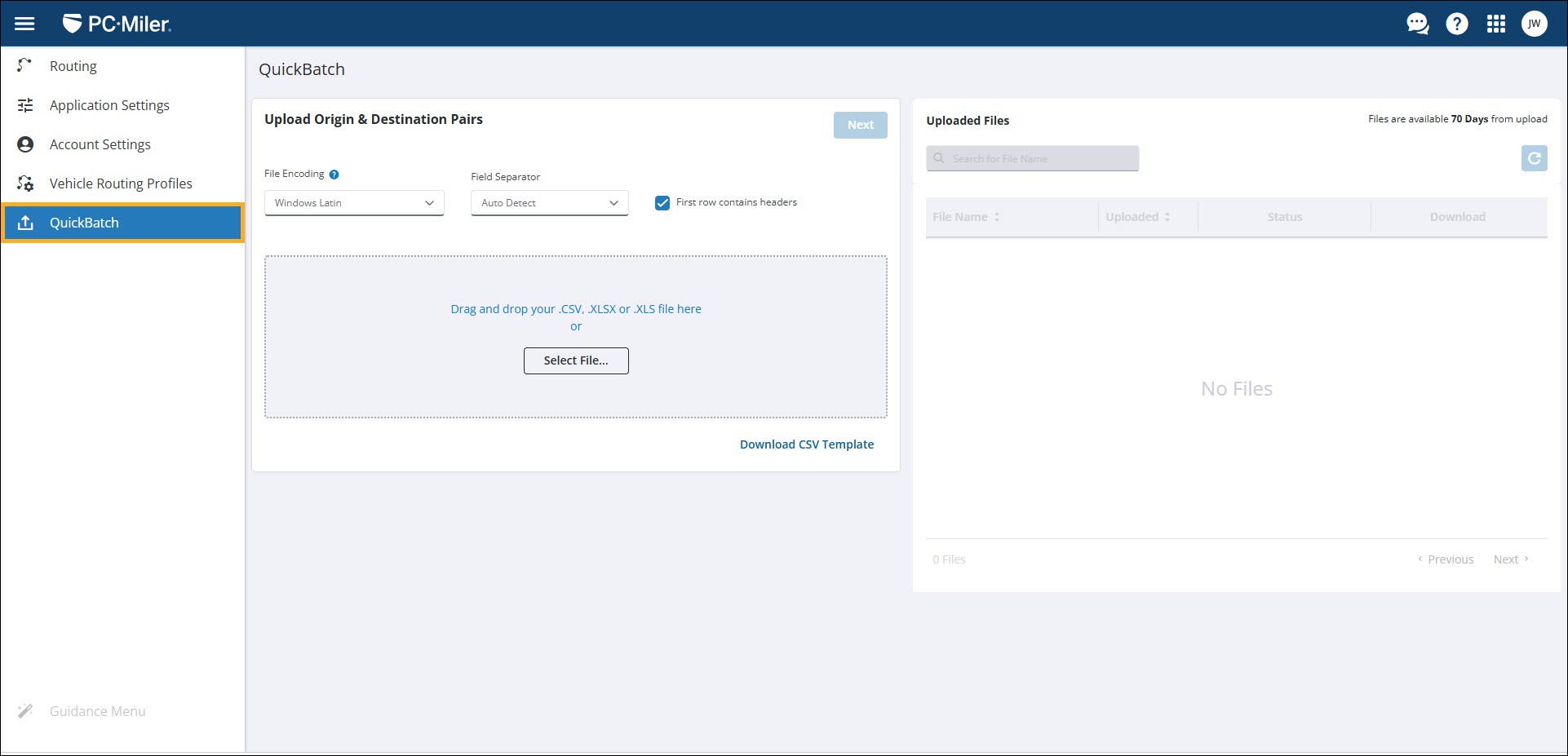Open the chat feedback icon
The height and width of the screenshot is (756, 1568).
(1417, 24)
